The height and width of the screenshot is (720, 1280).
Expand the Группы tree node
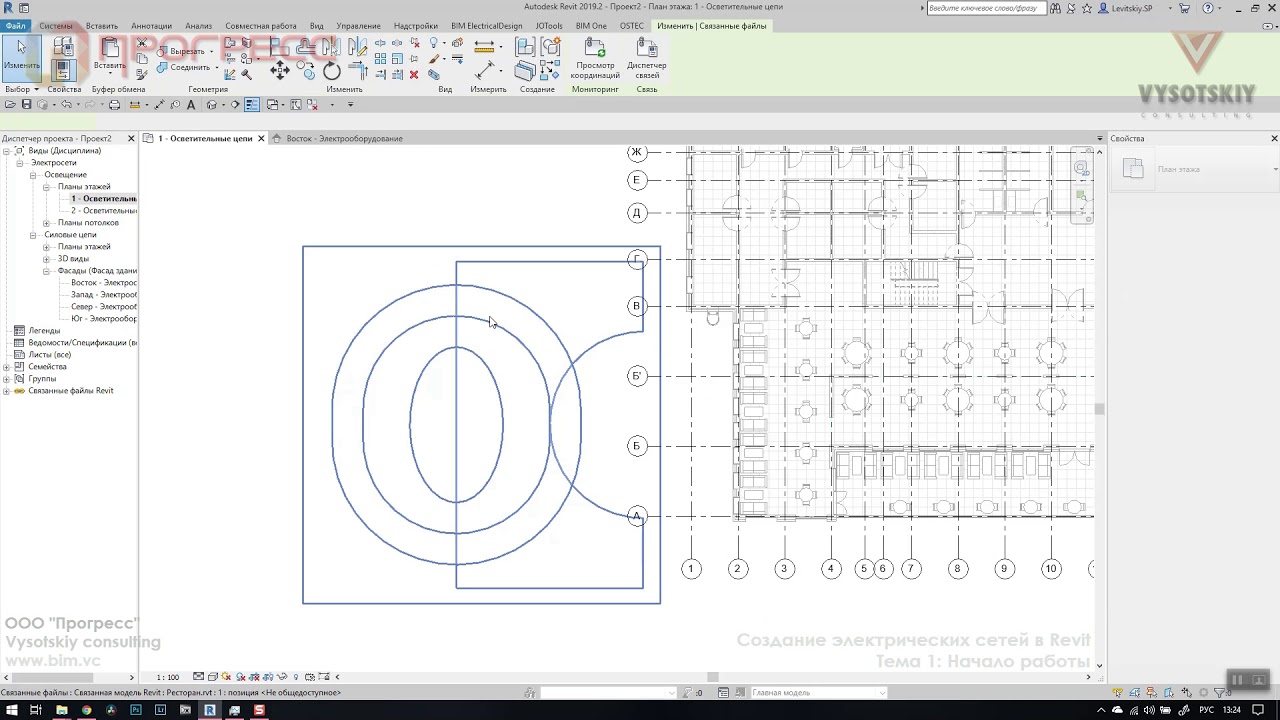tap(7, 379)
